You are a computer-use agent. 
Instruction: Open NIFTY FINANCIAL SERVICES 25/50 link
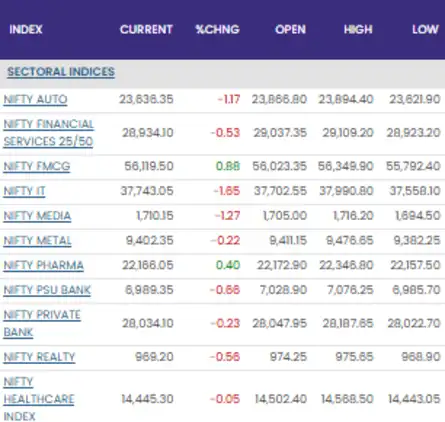[49, 133]
